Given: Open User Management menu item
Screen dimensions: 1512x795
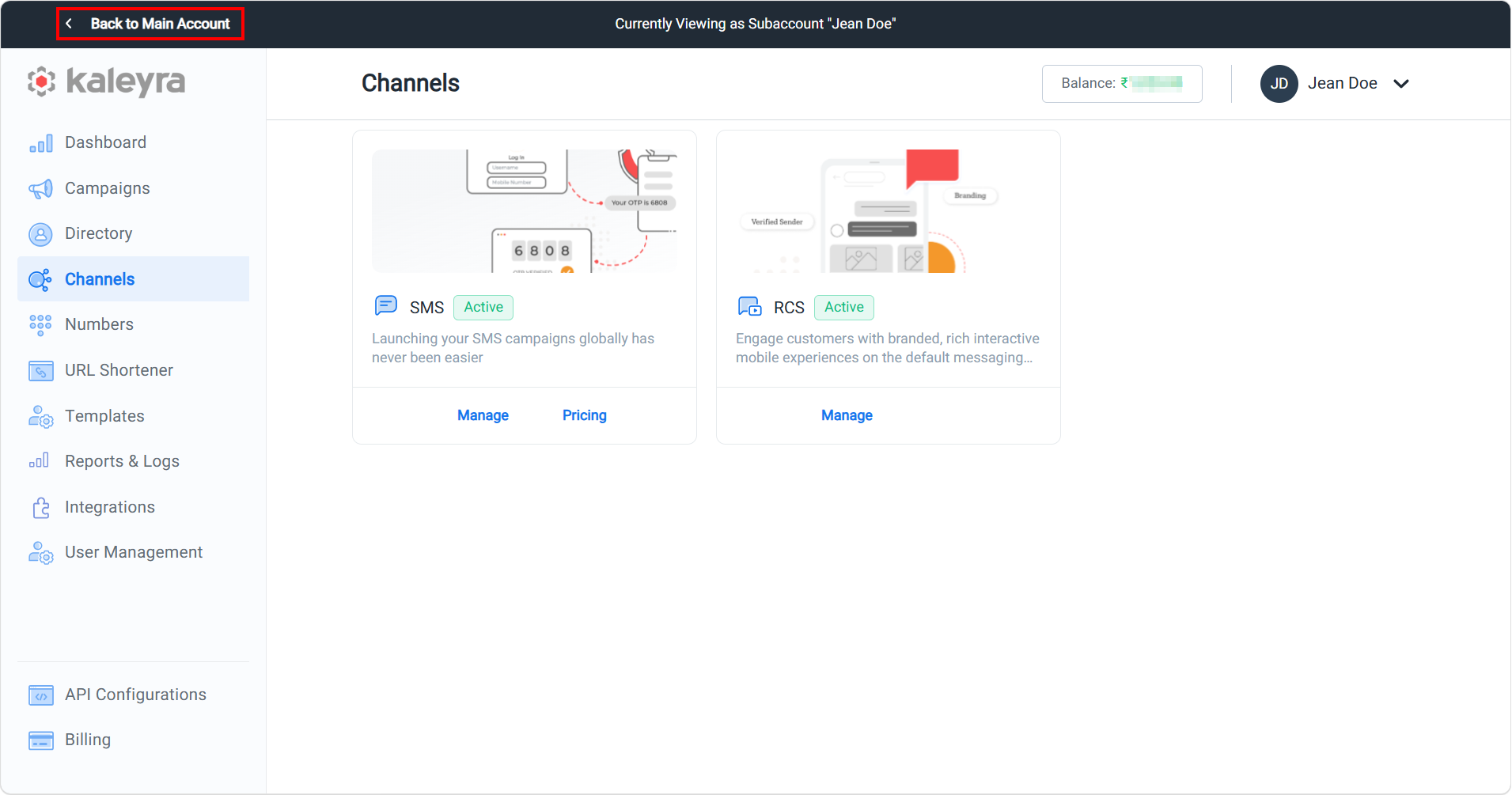Looking at the screenshot, I should 133,552.
